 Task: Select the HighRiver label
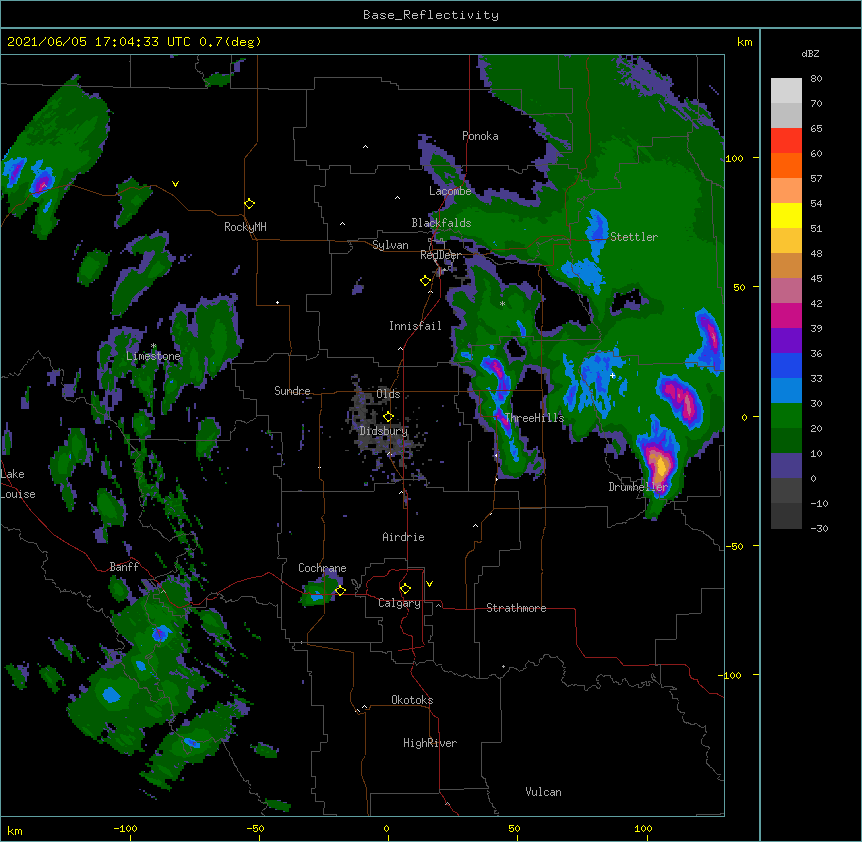coord(430,743)
